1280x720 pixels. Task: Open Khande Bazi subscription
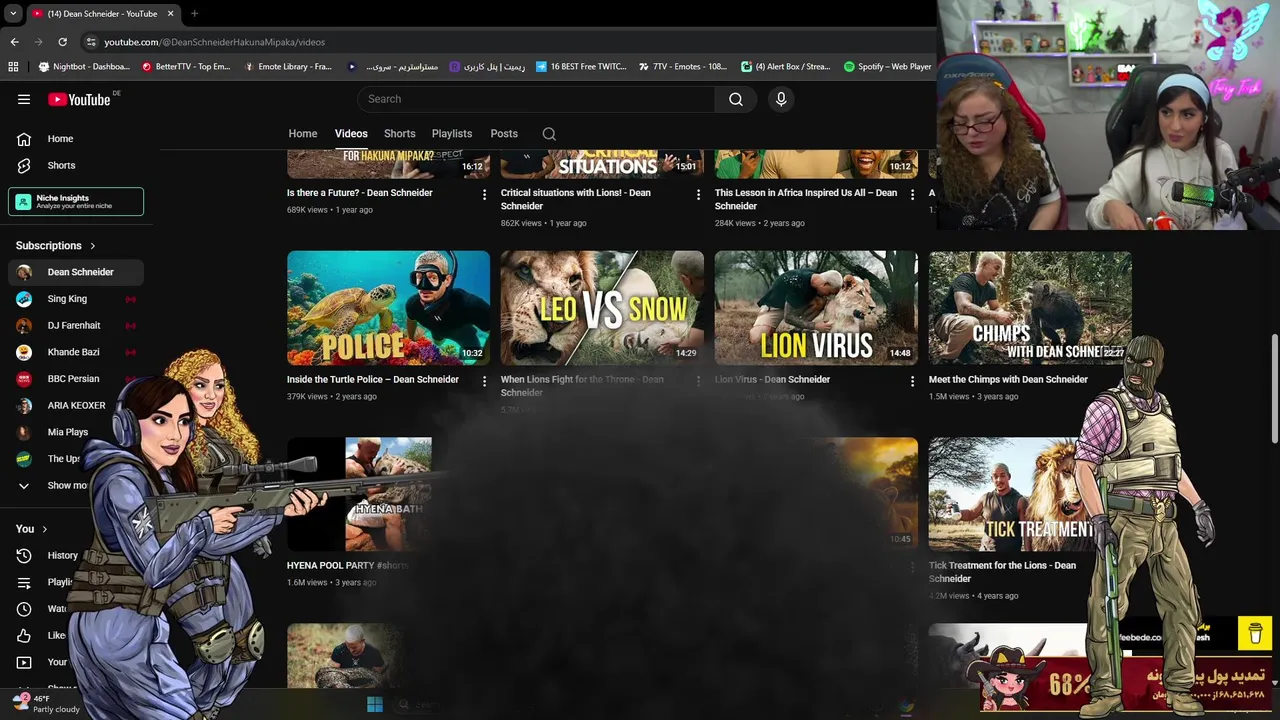76,352
